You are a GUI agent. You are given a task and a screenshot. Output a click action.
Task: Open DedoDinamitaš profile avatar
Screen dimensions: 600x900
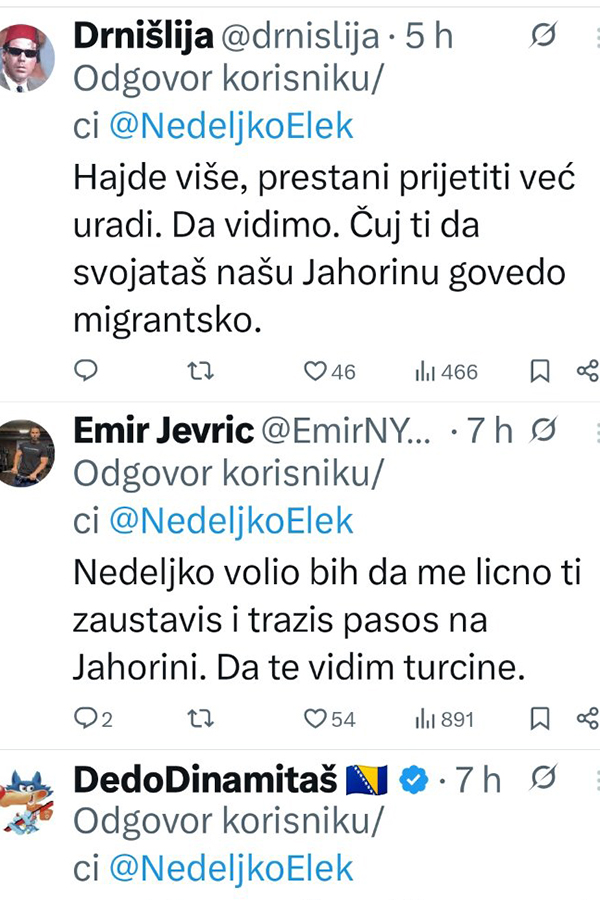pyautogui.click(x=27, y=800)
